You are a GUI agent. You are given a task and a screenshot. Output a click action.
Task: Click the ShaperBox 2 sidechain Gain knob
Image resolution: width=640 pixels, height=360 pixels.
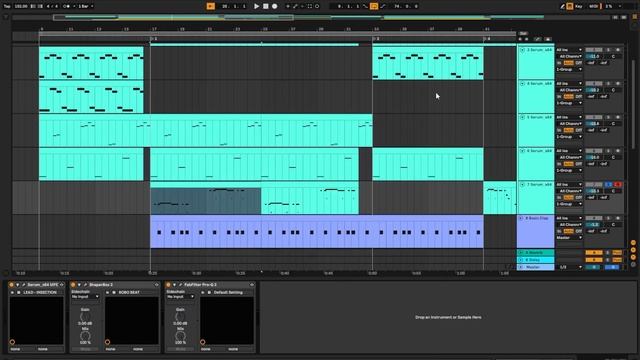[x=85, y=317]
